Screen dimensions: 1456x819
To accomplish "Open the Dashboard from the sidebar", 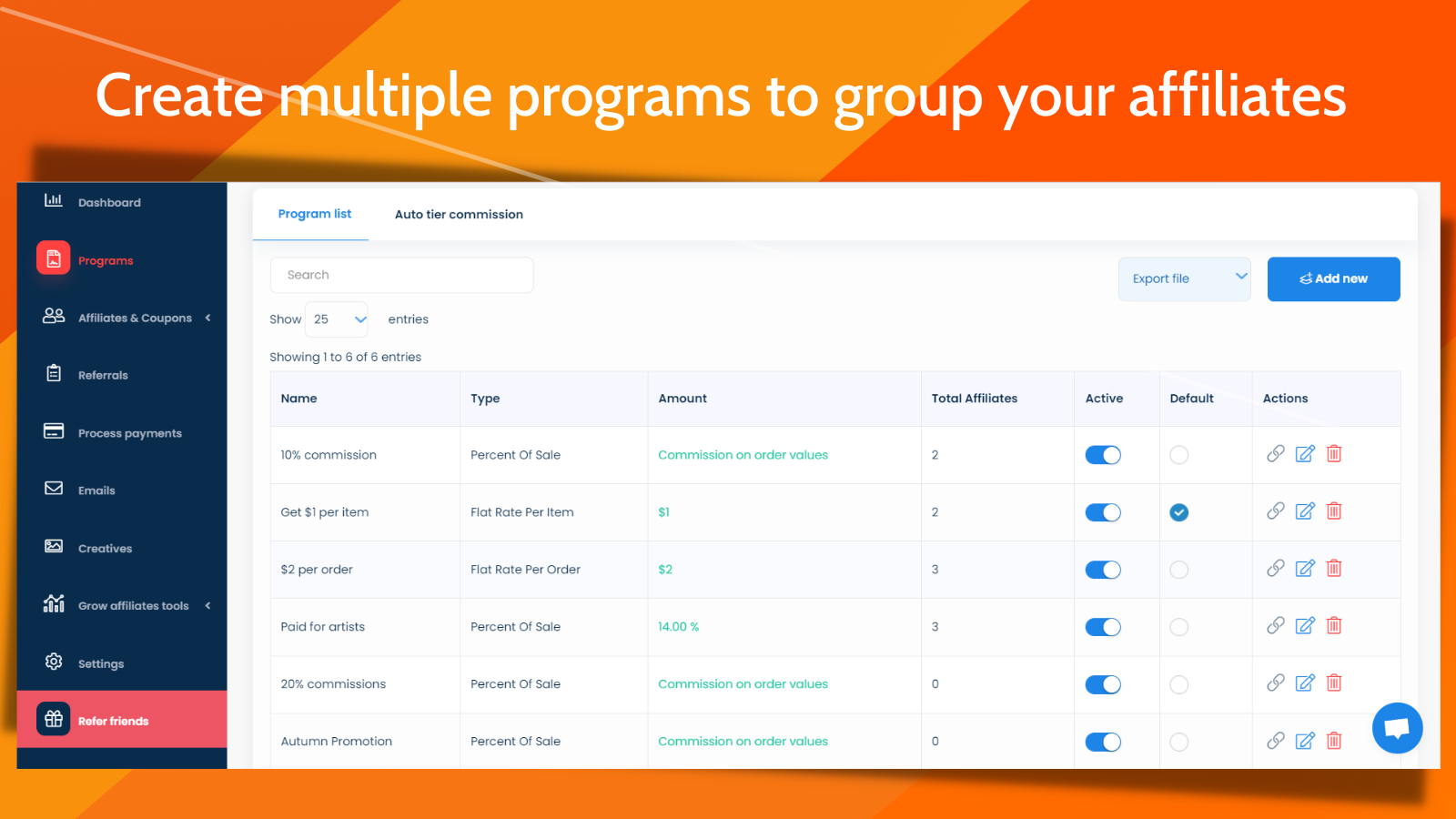I will [x=109, y=202].
